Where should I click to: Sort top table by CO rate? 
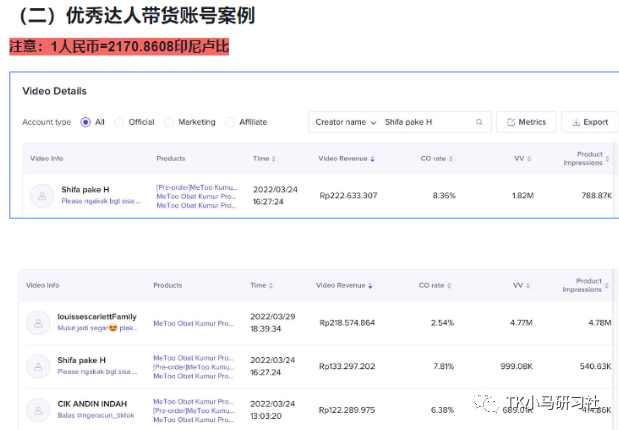(x=450, y=159)
